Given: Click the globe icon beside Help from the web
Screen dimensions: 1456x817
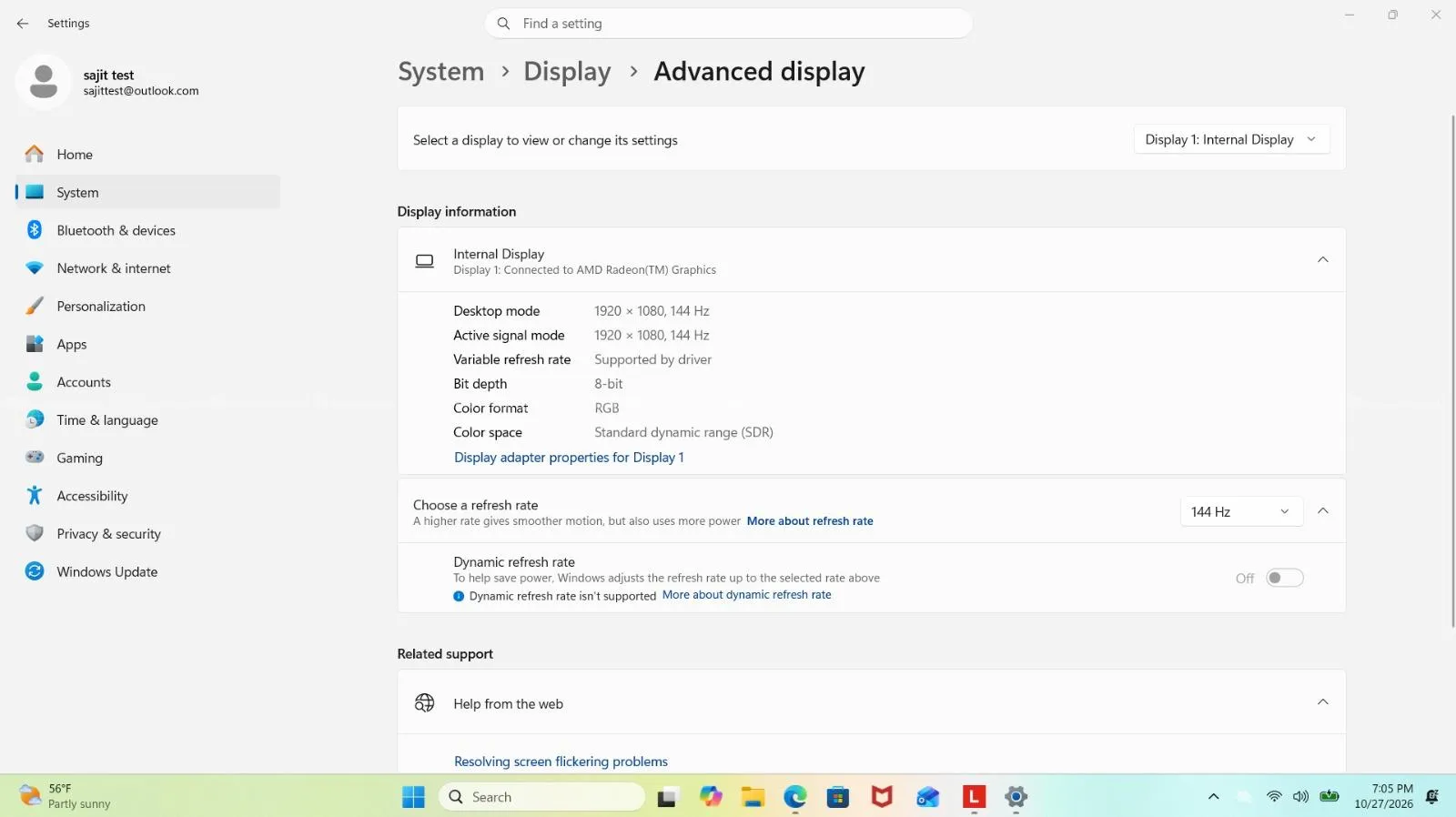Looking at the screenshot, I should coord(424,703).
